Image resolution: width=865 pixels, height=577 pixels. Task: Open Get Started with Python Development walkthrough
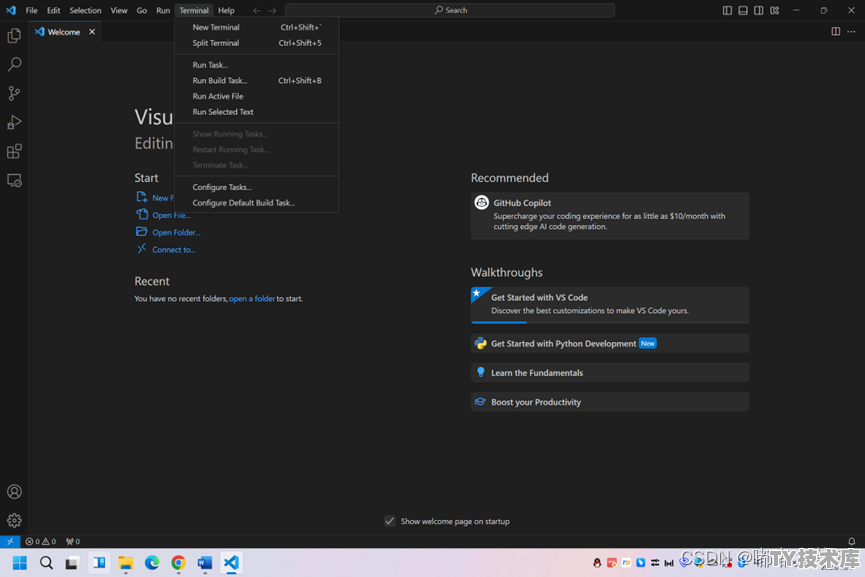pos(610,343)
